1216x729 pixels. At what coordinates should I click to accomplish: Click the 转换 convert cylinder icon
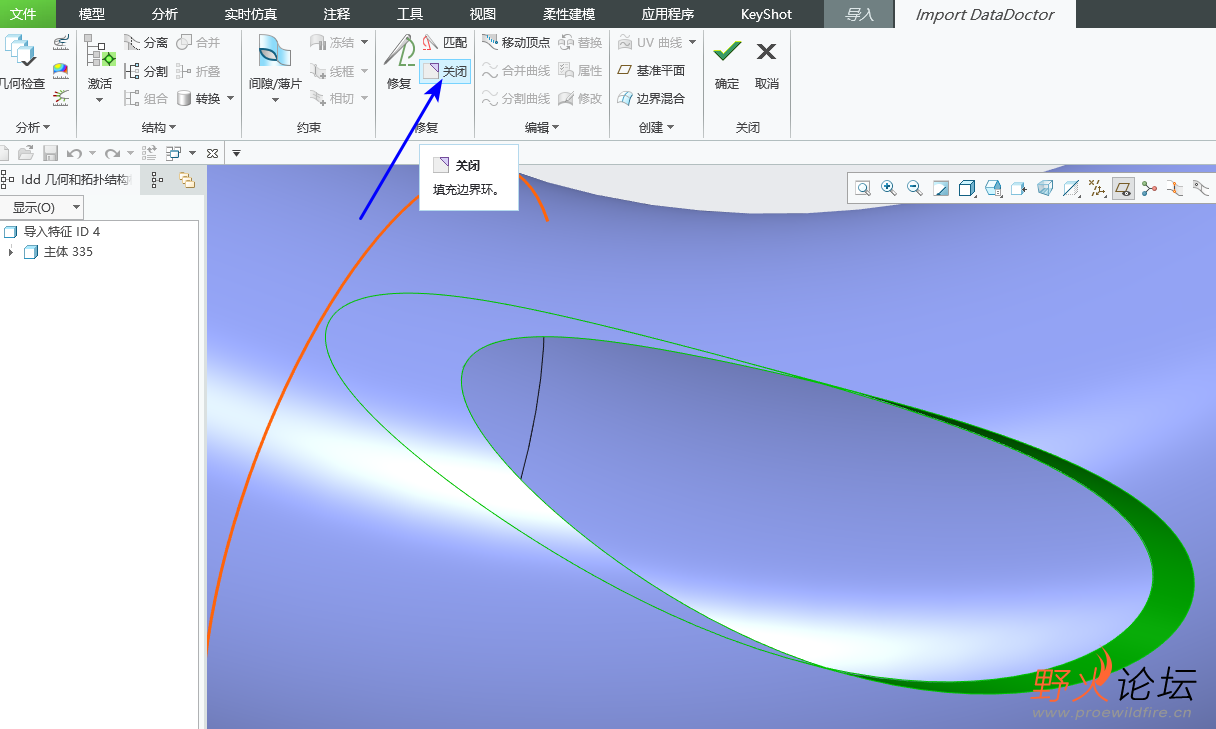[x=185, y=98]
